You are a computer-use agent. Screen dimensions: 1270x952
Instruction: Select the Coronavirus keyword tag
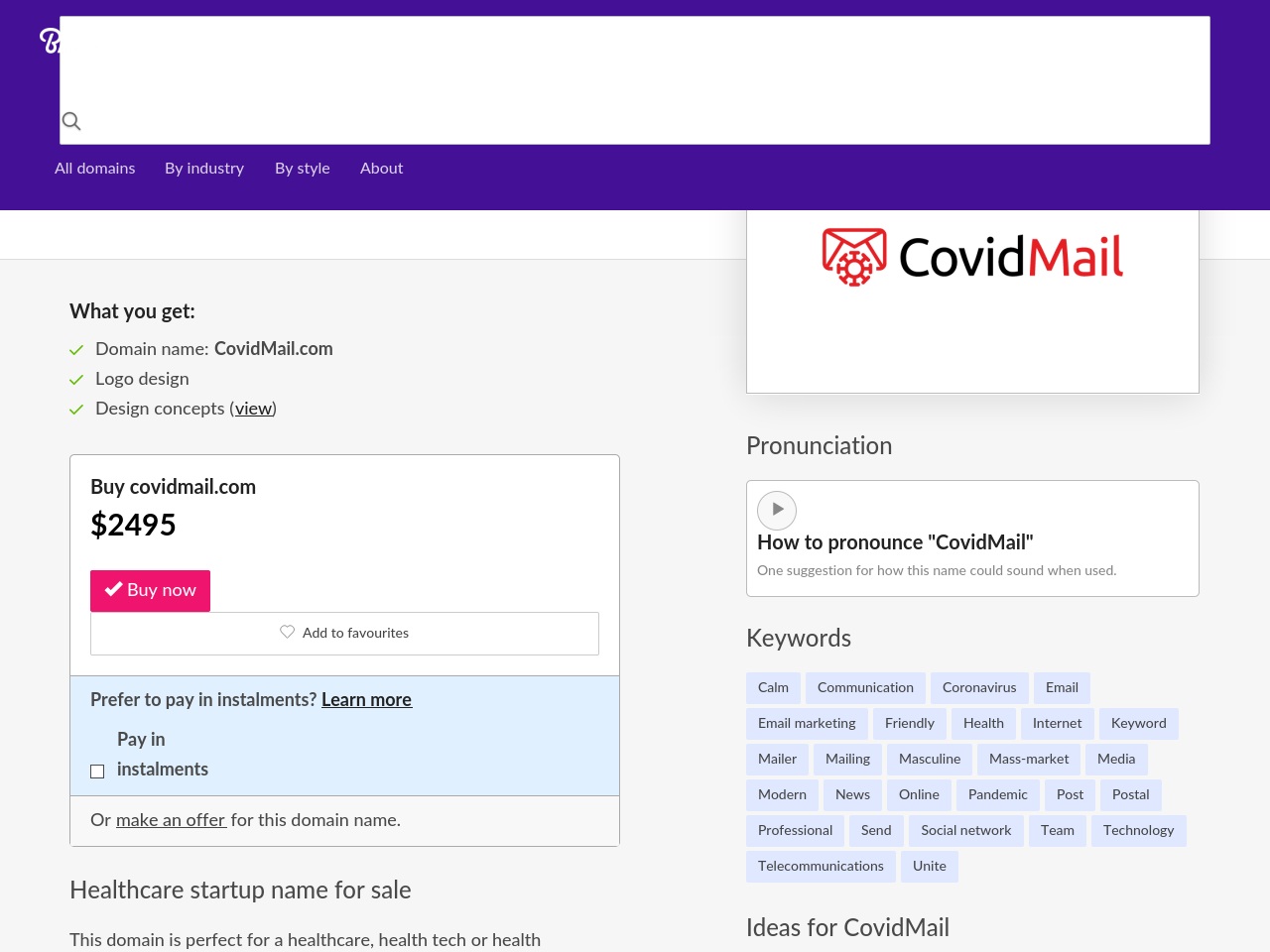click(979, 688)
